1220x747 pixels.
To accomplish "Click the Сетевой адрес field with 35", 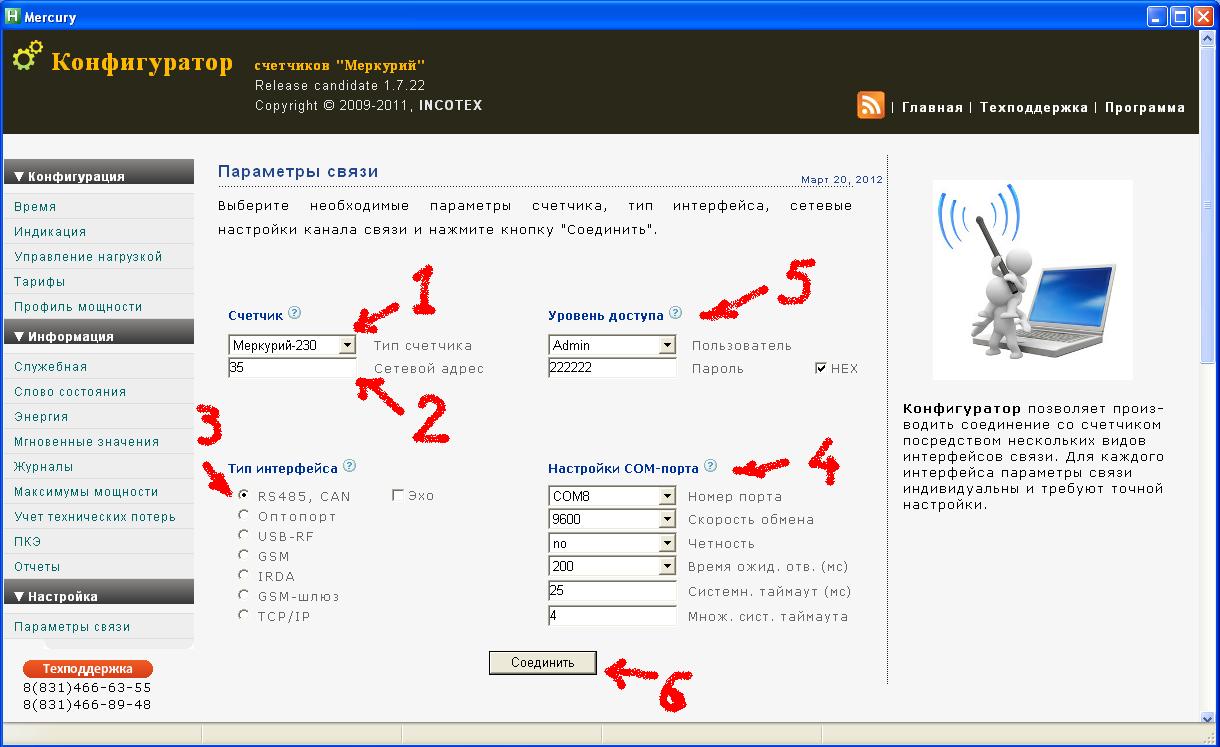I will tap(292, 368).
